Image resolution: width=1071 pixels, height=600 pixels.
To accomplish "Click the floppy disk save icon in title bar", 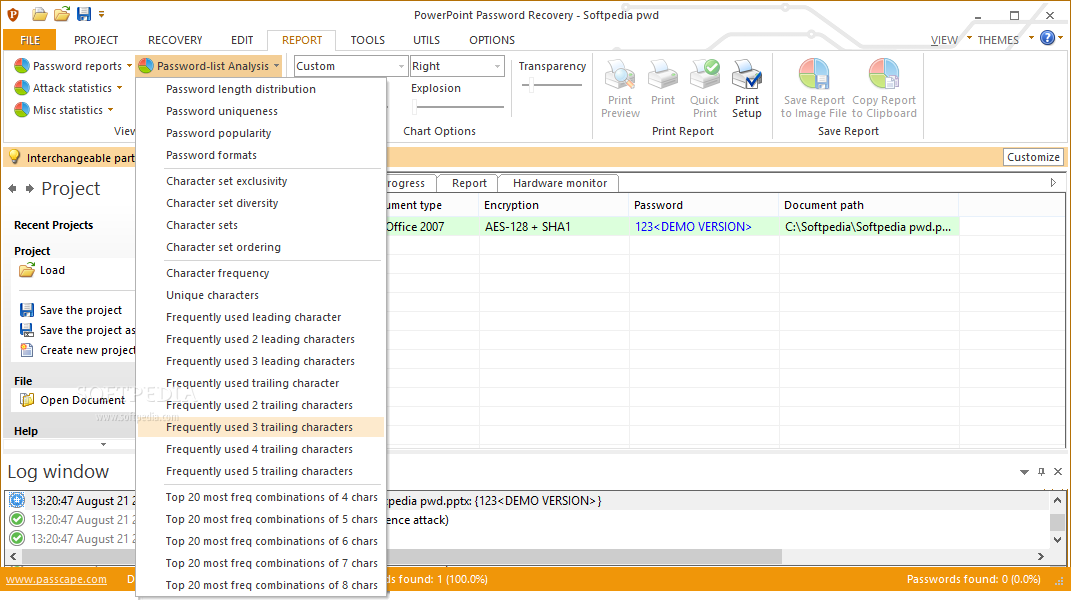I will [83, 14].
